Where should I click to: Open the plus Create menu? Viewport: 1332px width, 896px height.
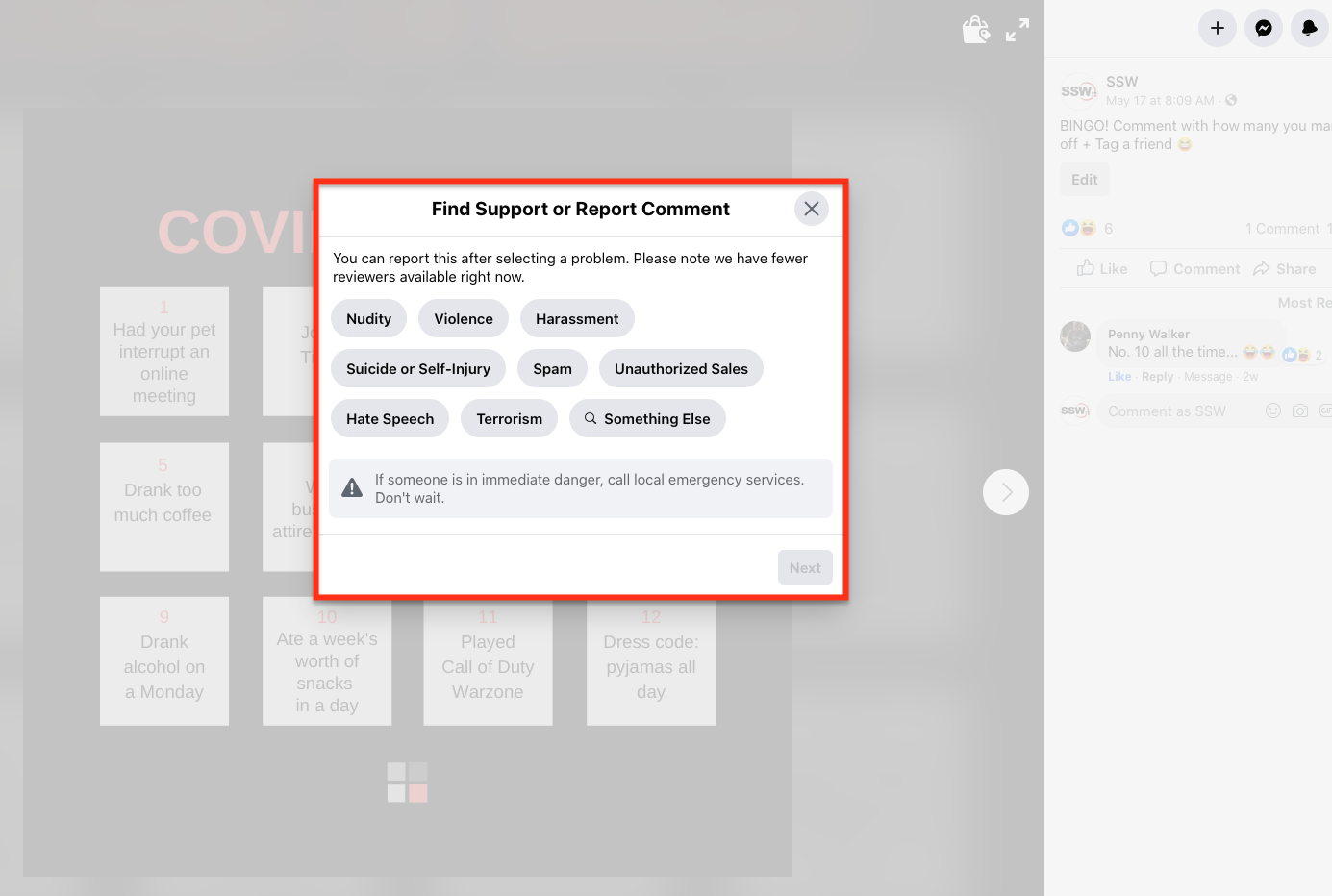pos(1217,28)
